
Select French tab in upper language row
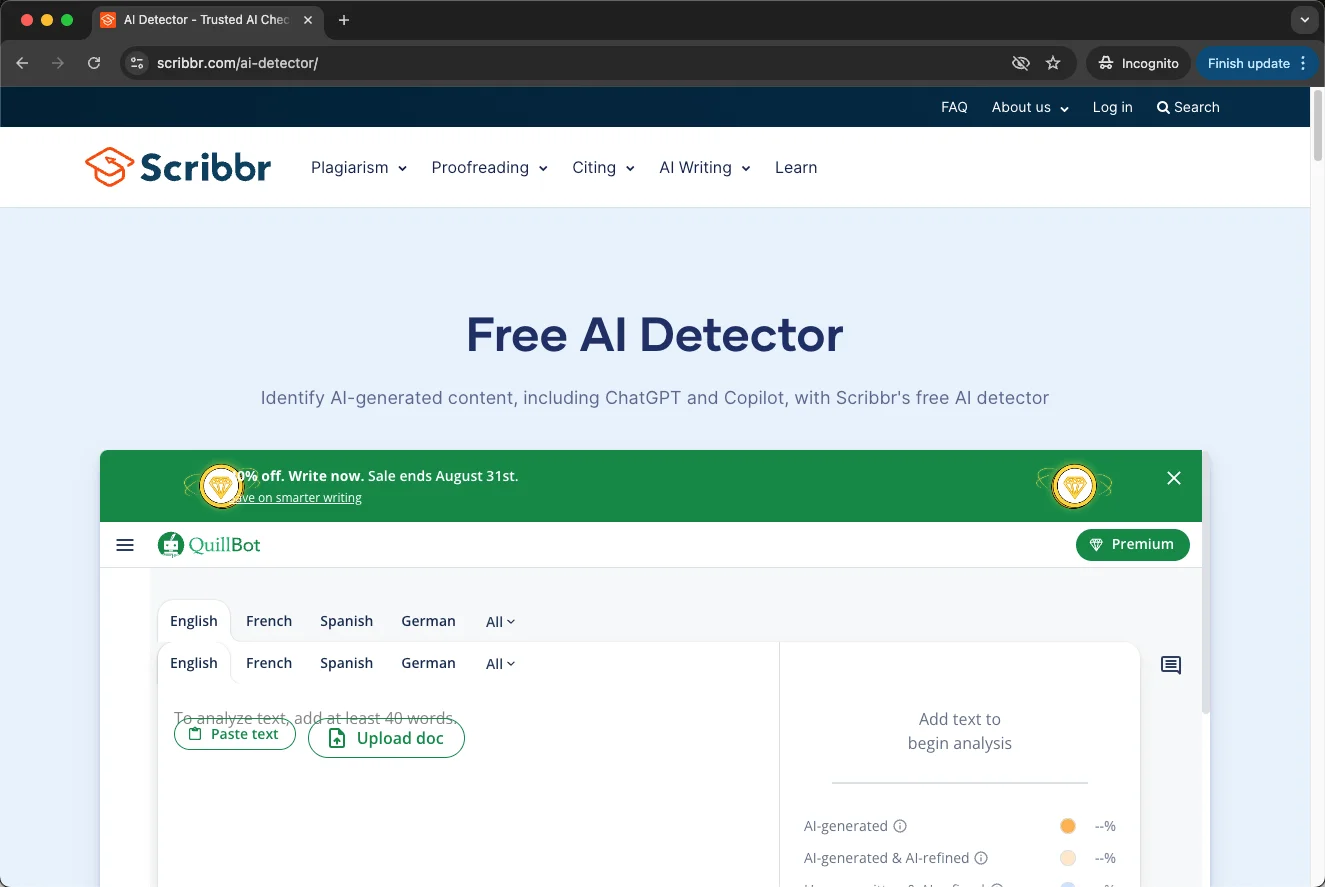(269, 621)
